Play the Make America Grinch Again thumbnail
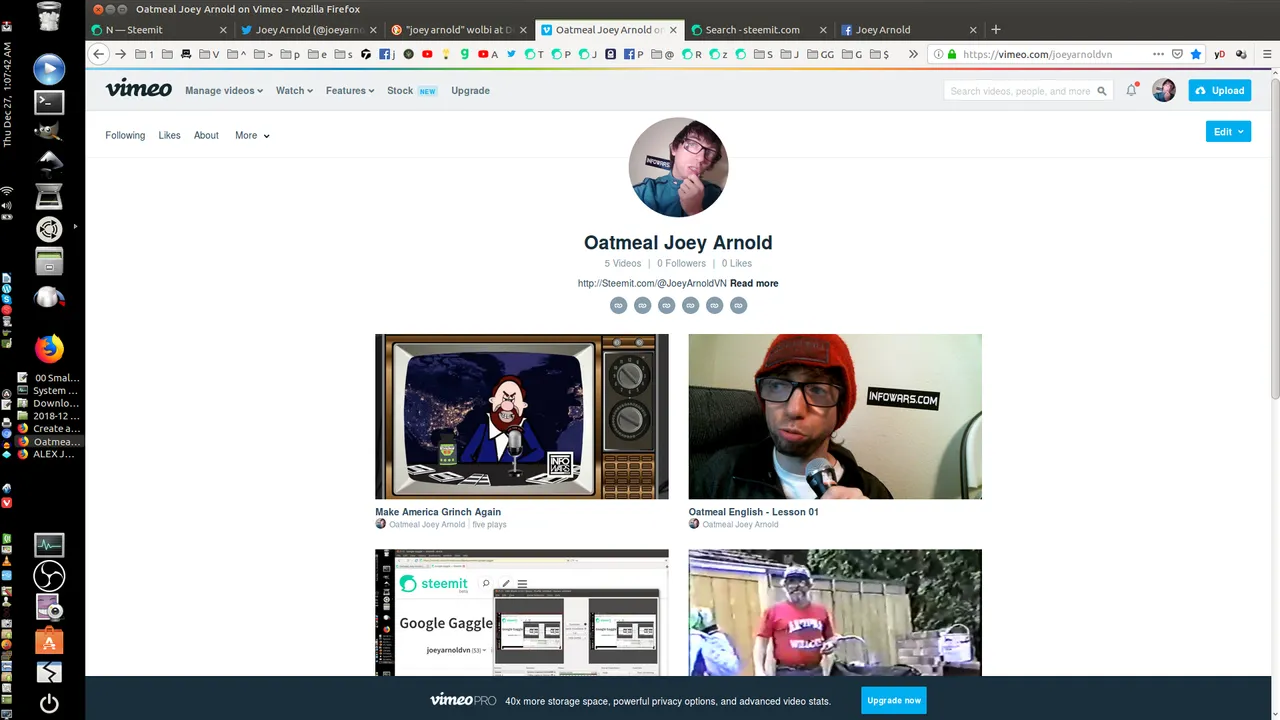1280x720 pixels. click(x=522, y=417)
